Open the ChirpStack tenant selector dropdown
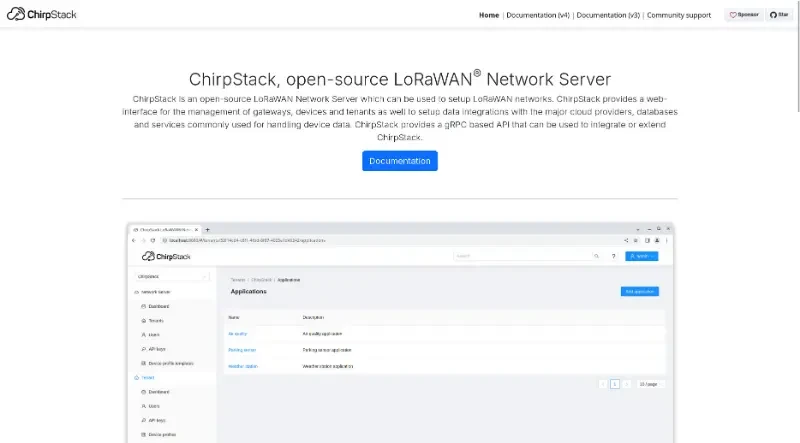The width and height of the screenshot is (800, 443). 172,277
